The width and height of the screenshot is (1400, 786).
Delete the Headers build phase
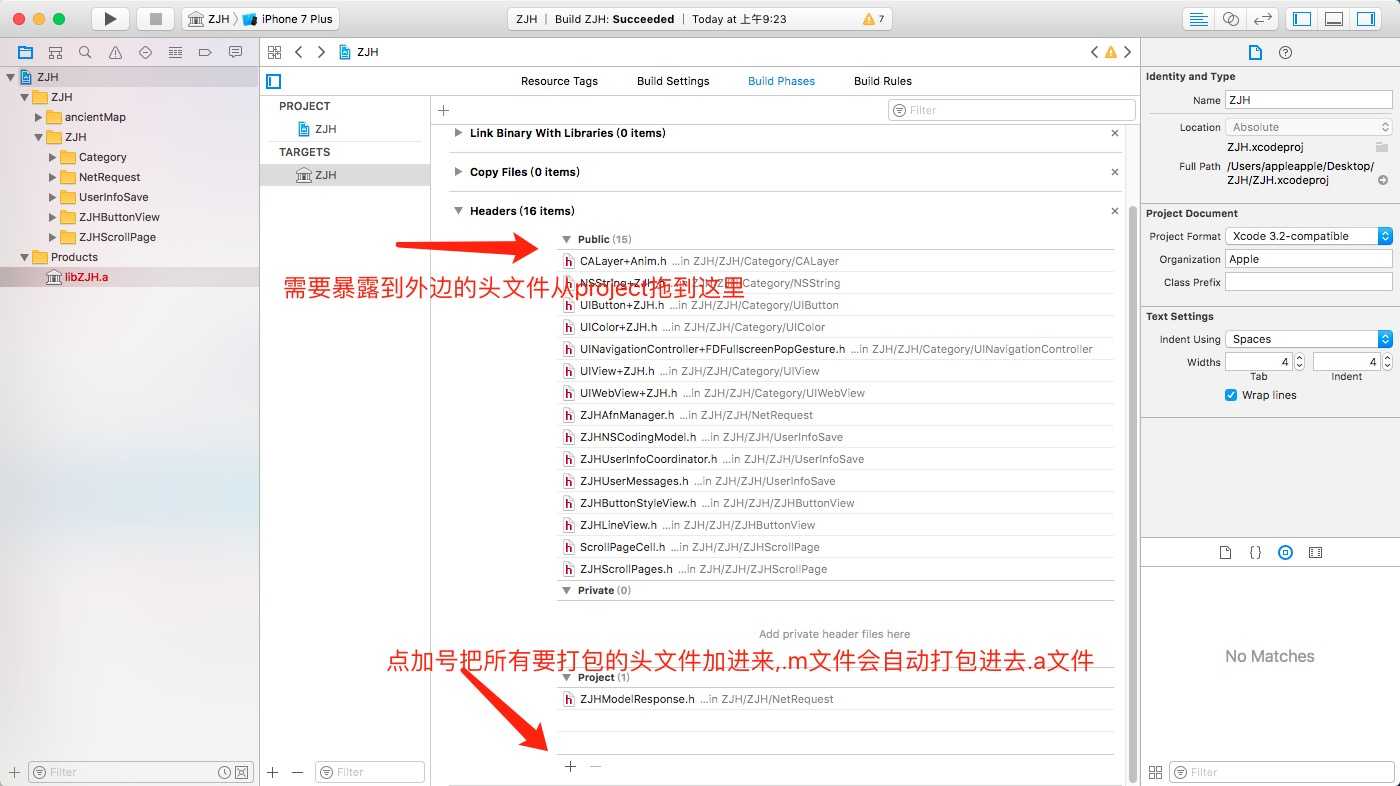(x=1115, y=211)
